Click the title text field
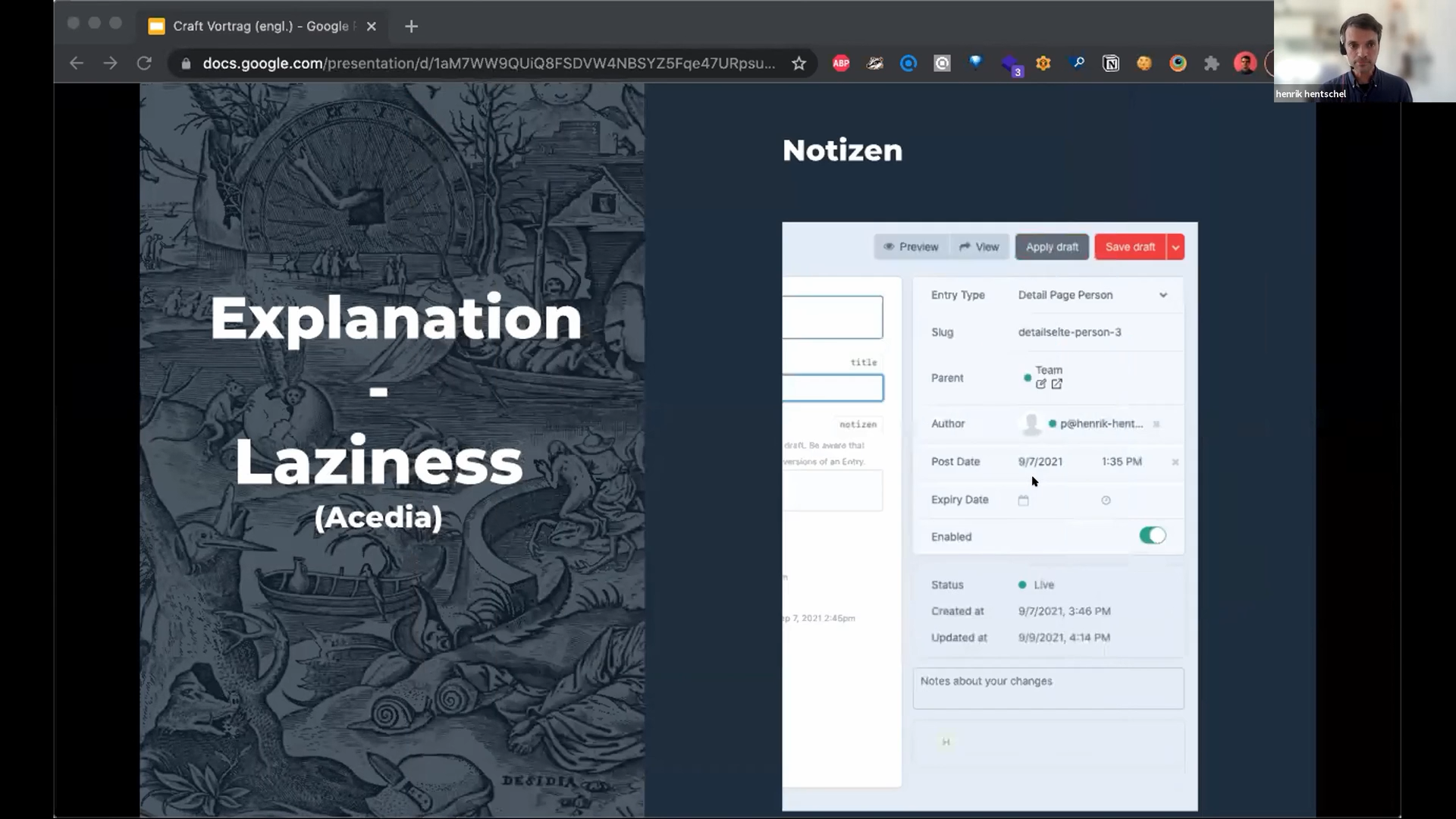The height and width of the screenshot is (819, 1456). [x=833, y=388]
